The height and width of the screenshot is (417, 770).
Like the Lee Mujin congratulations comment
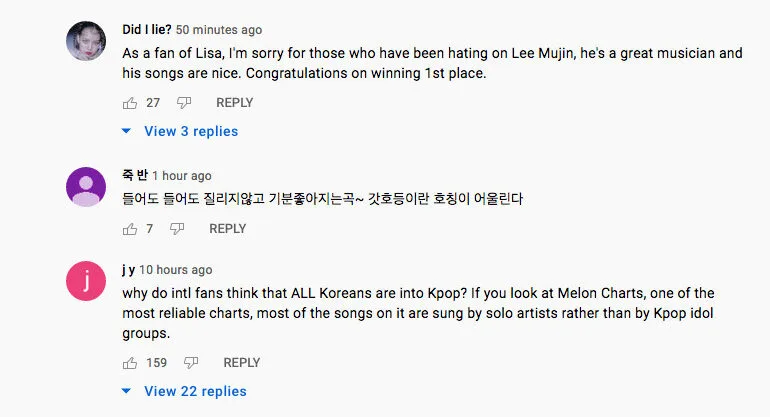coord(129,103)
